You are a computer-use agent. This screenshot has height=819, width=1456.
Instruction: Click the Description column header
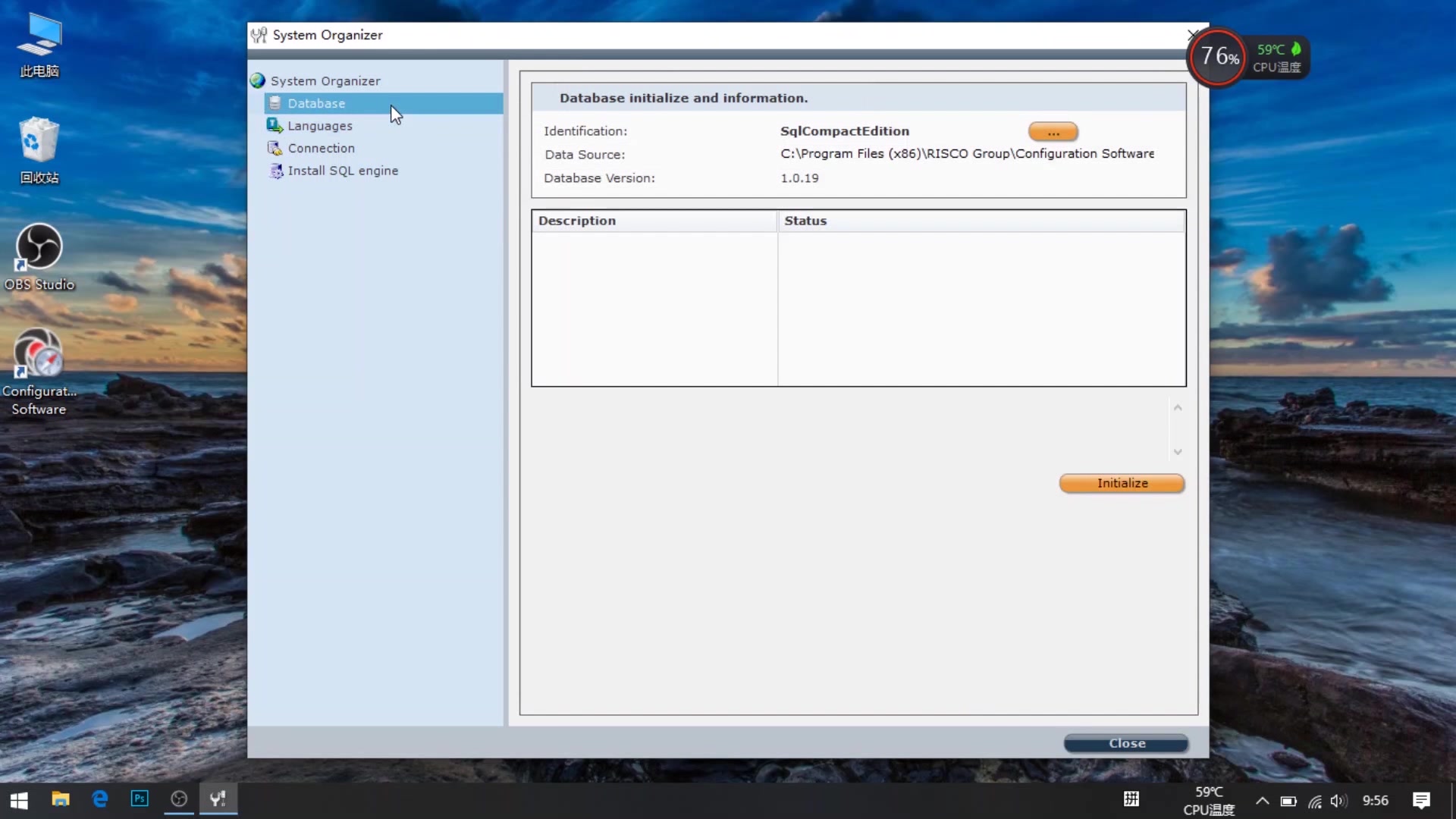[x=654, y=221]
